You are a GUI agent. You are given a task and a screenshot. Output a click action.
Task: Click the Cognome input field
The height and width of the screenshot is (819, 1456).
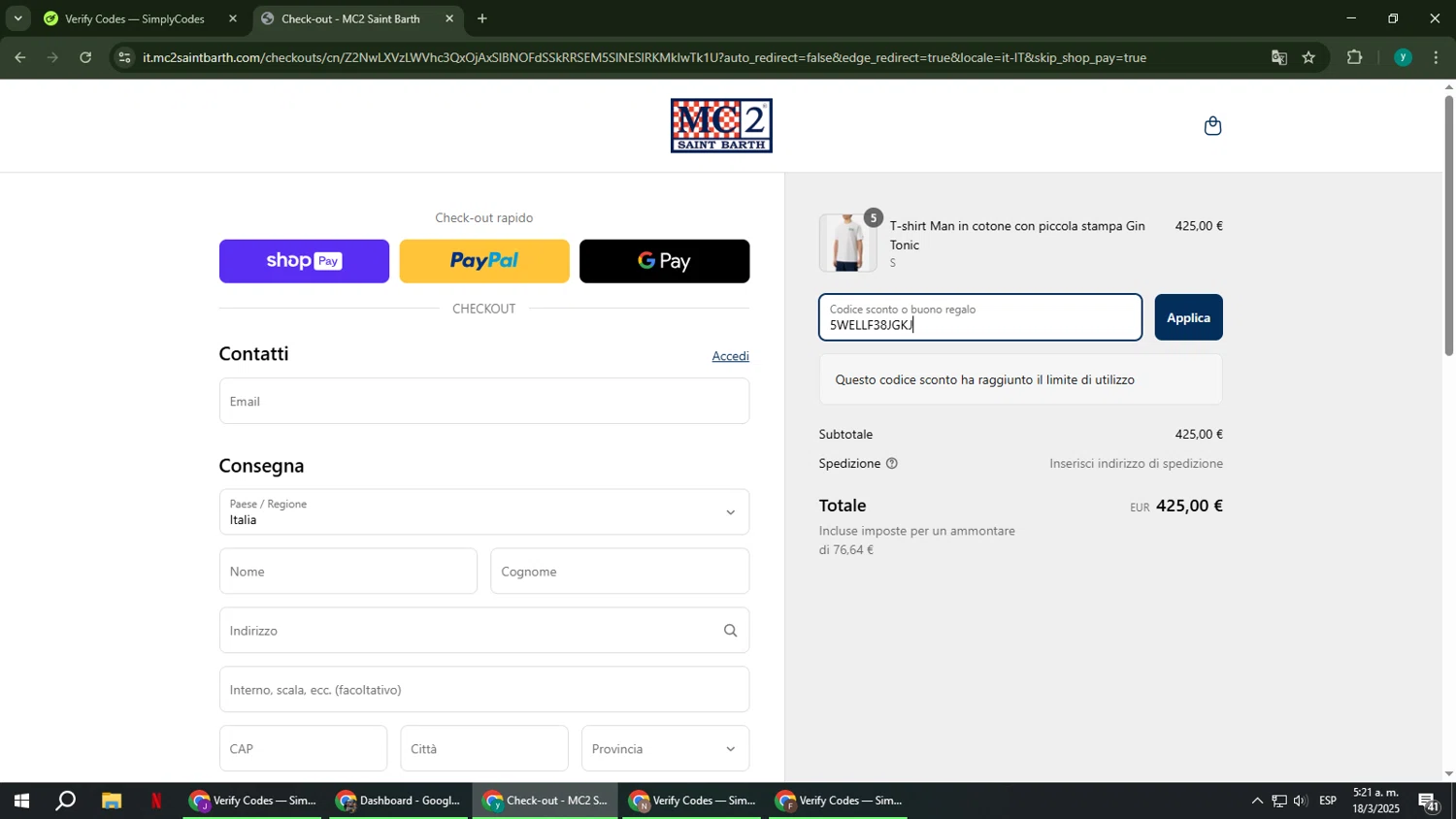coord(620,572)
